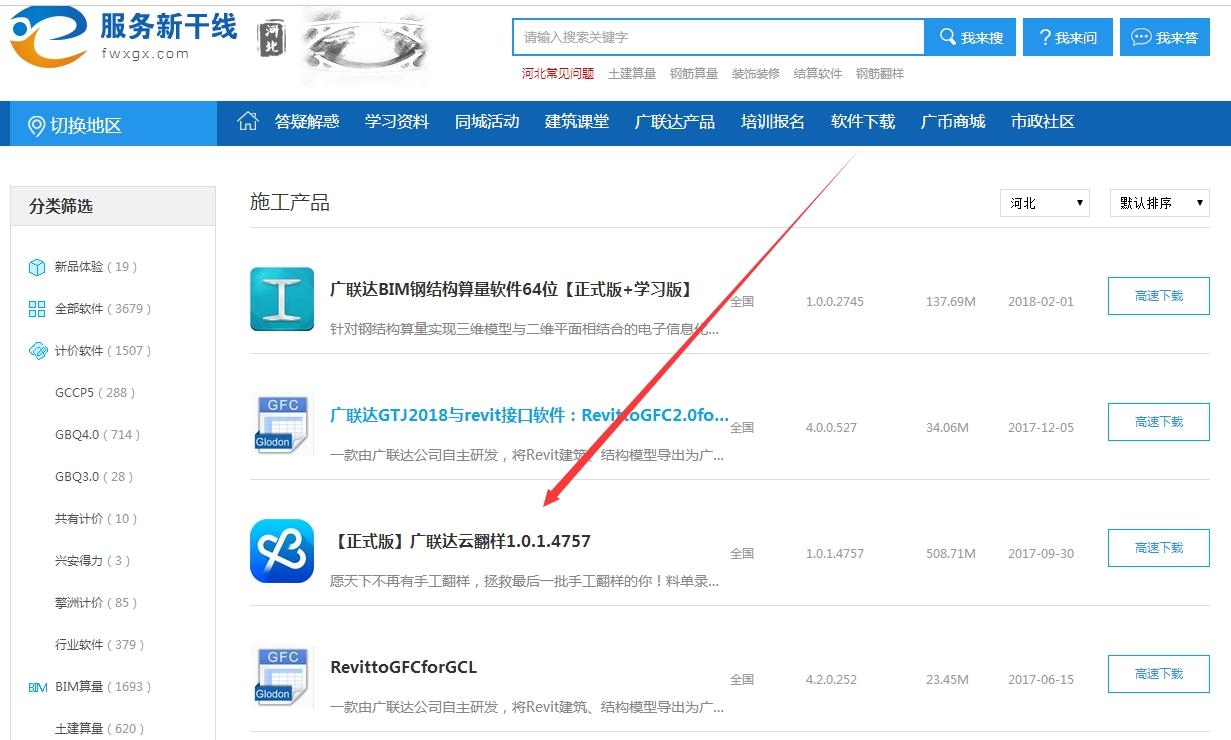Click the 508.71M file size text
Image resolution: width=1231 pixels, height=740 pixels.
coord(951,553)
